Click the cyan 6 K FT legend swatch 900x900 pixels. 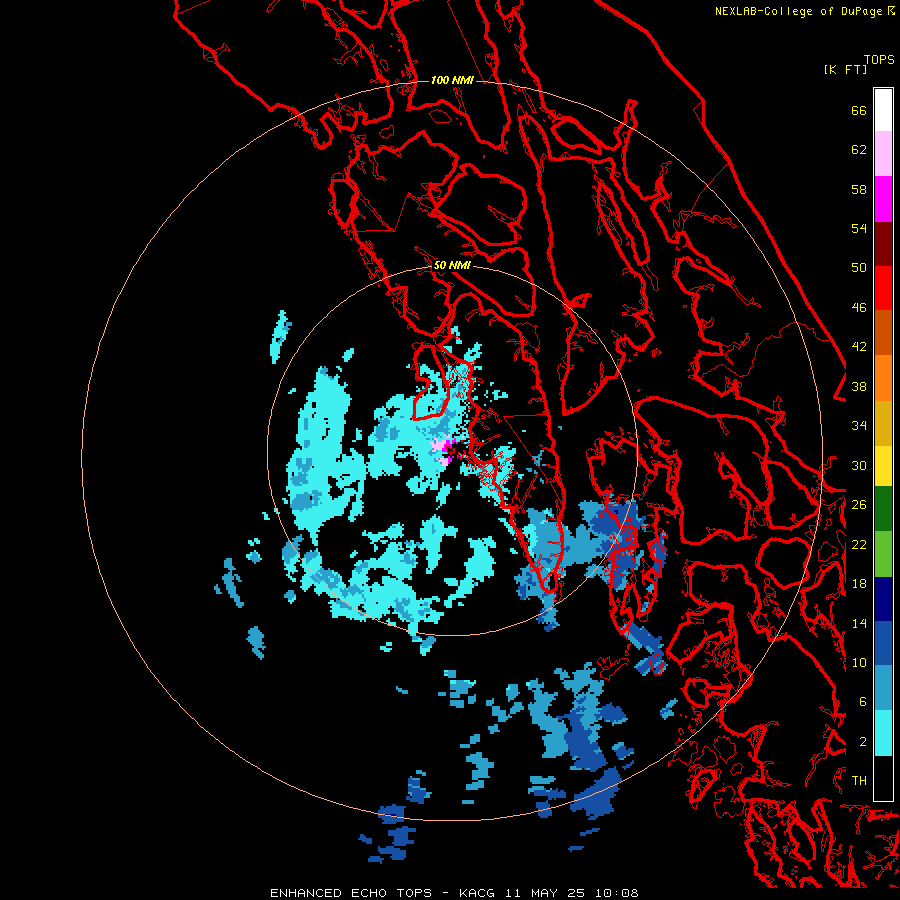(x=883, y=733)
